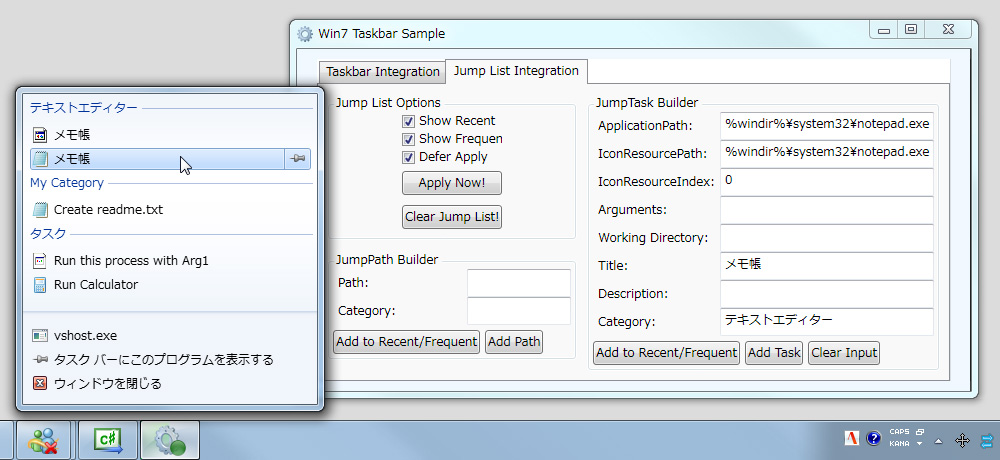
Task: Focus the JumpPath Path input field
Action: [x=519, y=283]
